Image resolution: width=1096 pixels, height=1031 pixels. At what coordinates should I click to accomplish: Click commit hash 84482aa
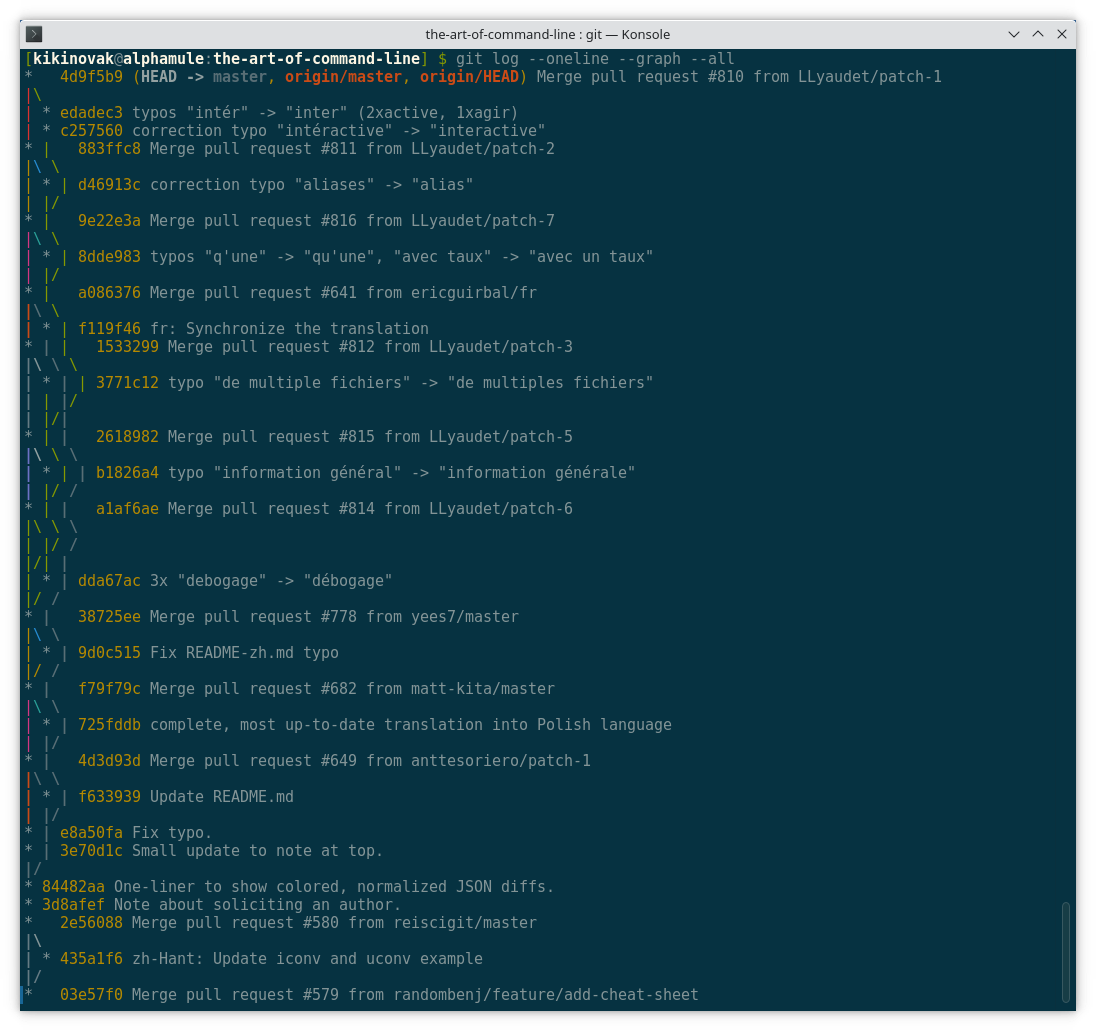point(73,887)
